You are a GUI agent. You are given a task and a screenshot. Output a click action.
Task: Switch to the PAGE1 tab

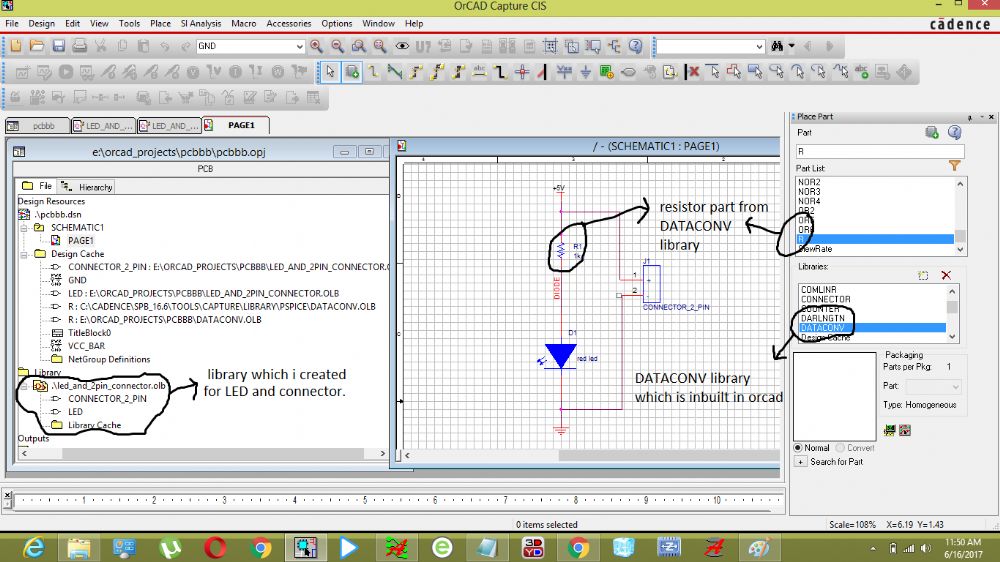point(236,125)
